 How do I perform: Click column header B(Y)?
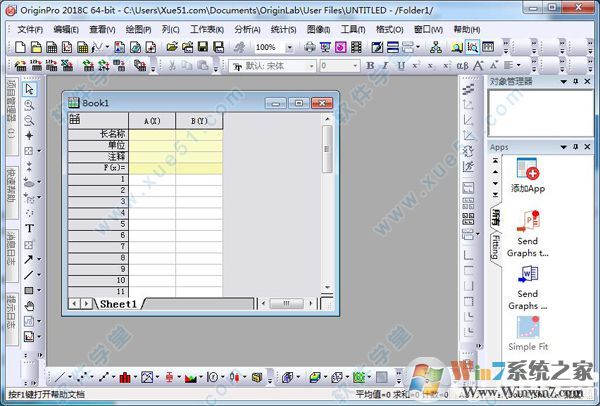(199, 121)
